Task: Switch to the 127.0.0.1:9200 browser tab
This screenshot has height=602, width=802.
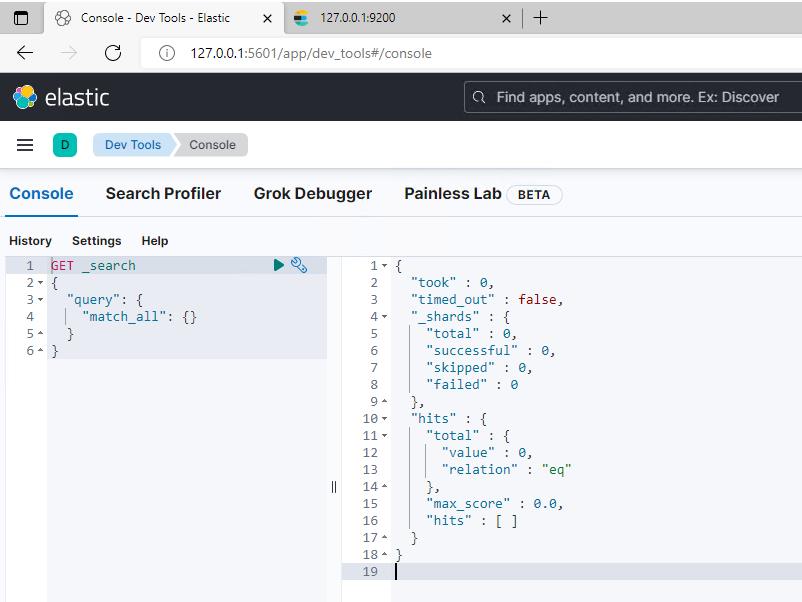Action: pos(403,18)
